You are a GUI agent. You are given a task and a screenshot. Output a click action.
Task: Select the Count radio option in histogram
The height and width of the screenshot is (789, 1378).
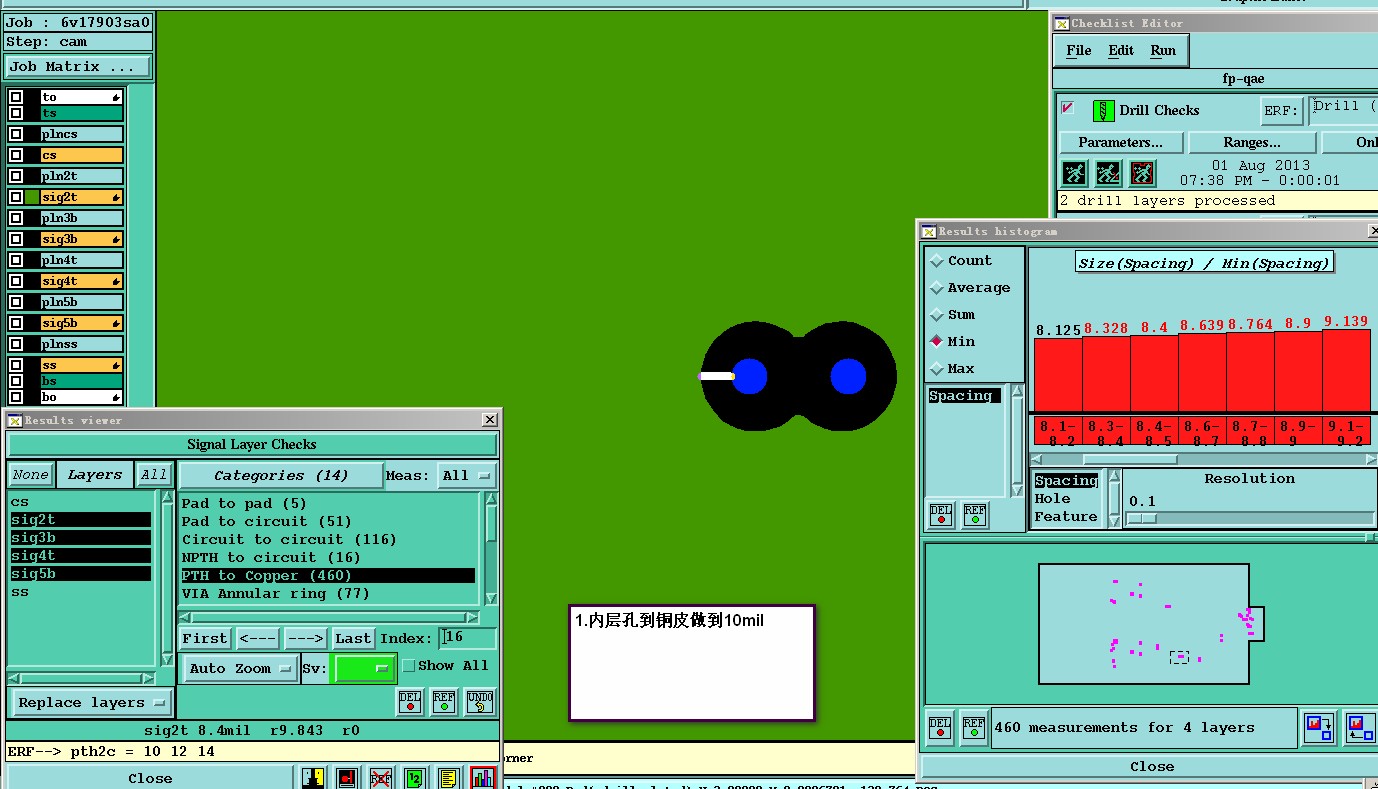(960, 261)
